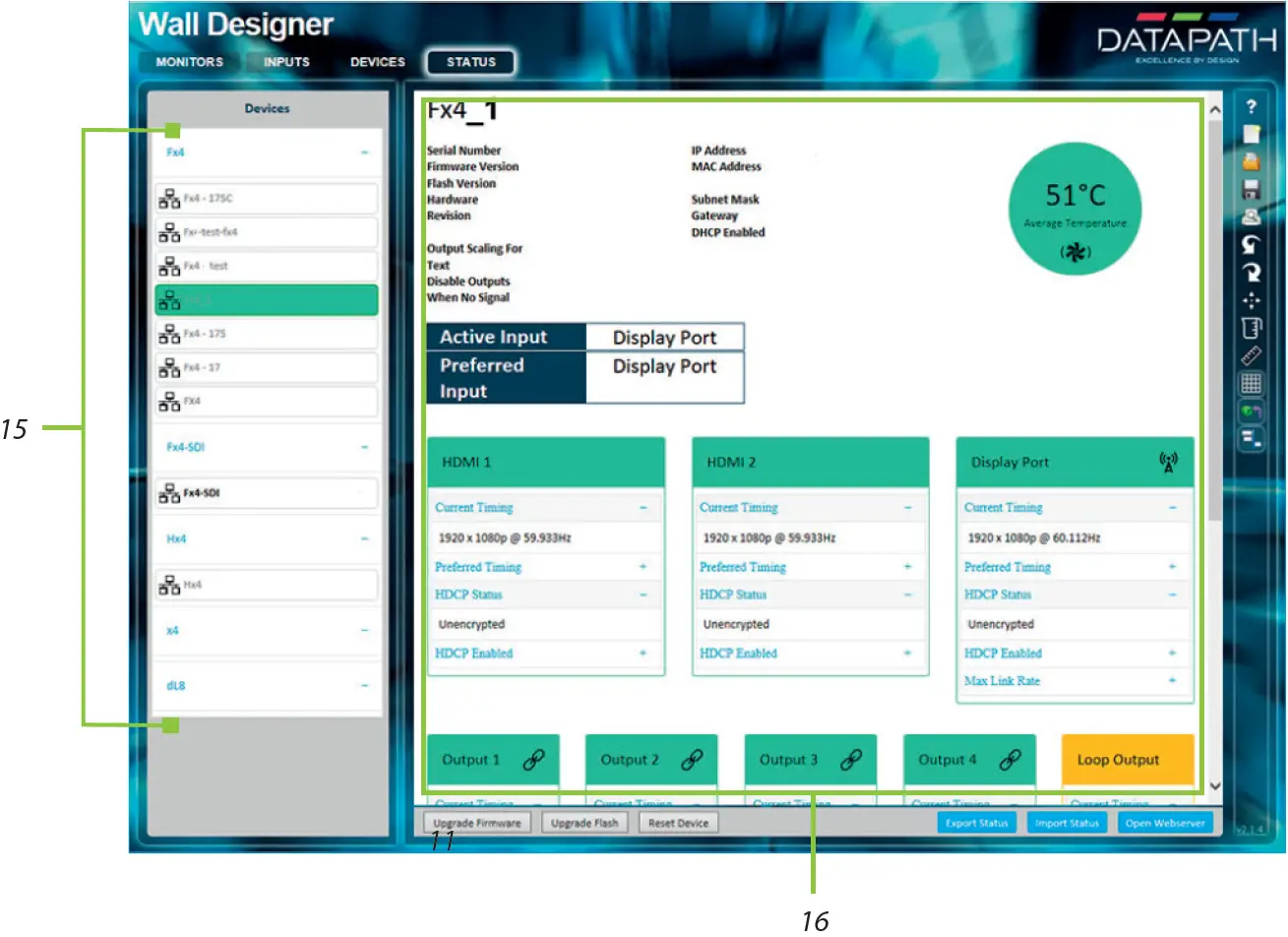This screenshot has height=937, width=1288.
Task: Click the 1920 x 1080p @ 60.112Hz timing value
Action: tap(1034, 538)
